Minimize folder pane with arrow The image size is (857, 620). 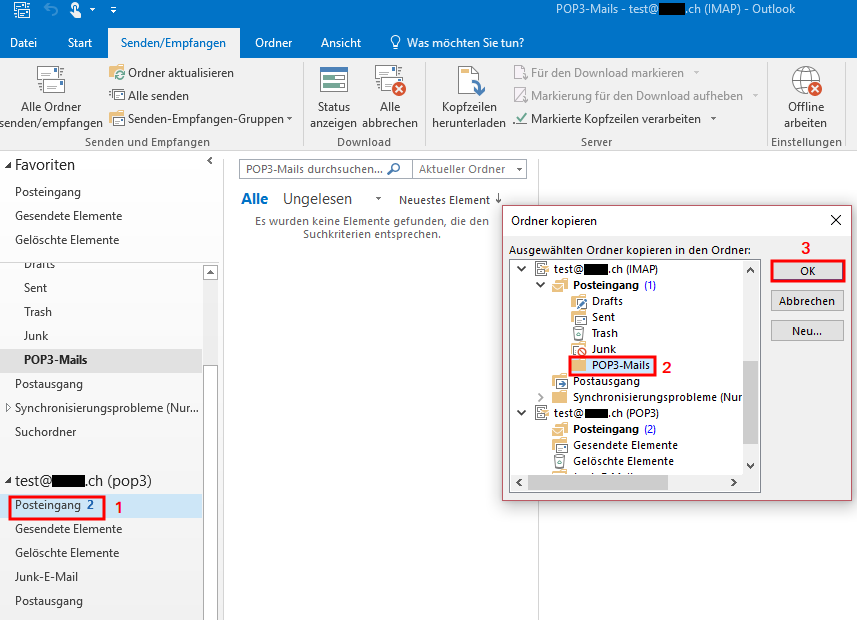210,161
